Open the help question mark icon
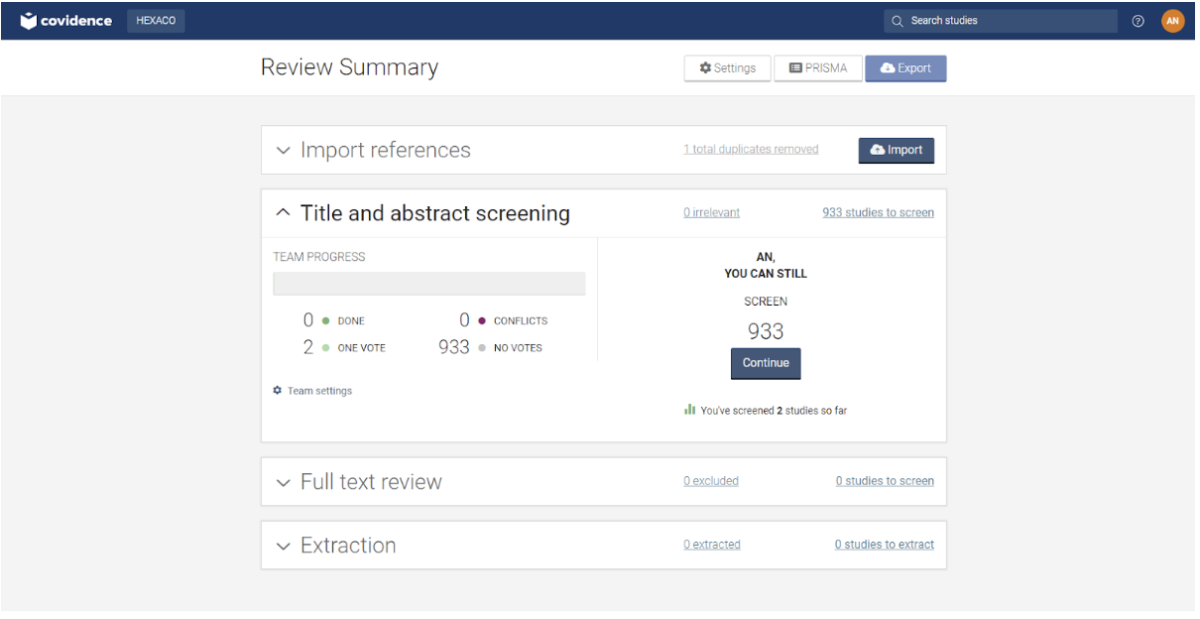 [x=1138, y=21]
